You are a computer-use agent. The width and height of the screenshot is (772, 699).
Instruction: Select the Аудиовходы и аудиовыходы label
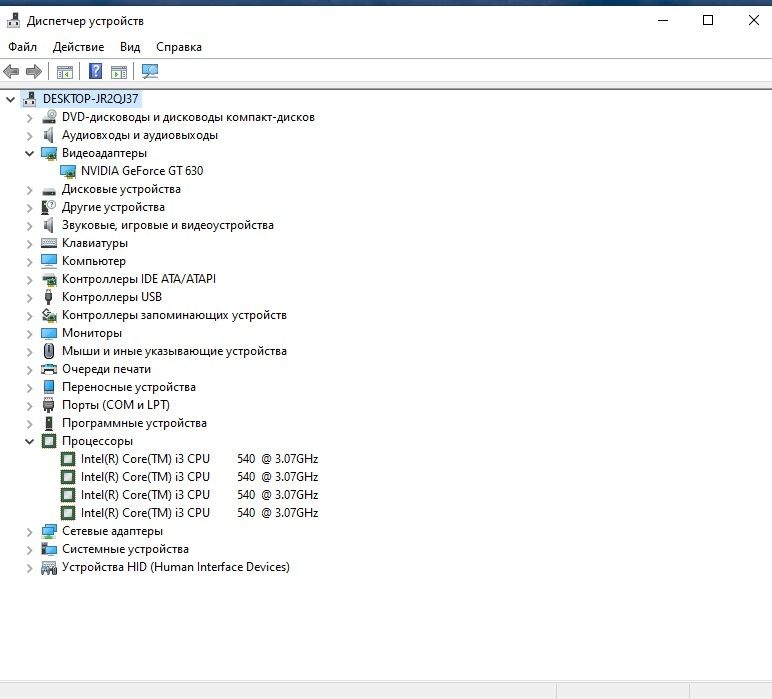[x=140, y=135]
